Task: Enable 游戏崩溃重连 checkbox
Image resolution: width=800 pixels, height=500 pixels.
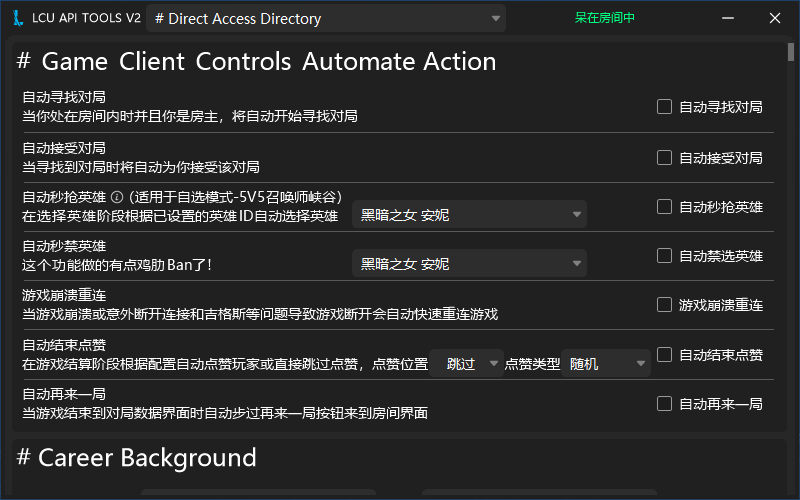Action: (x=664, y=305)
